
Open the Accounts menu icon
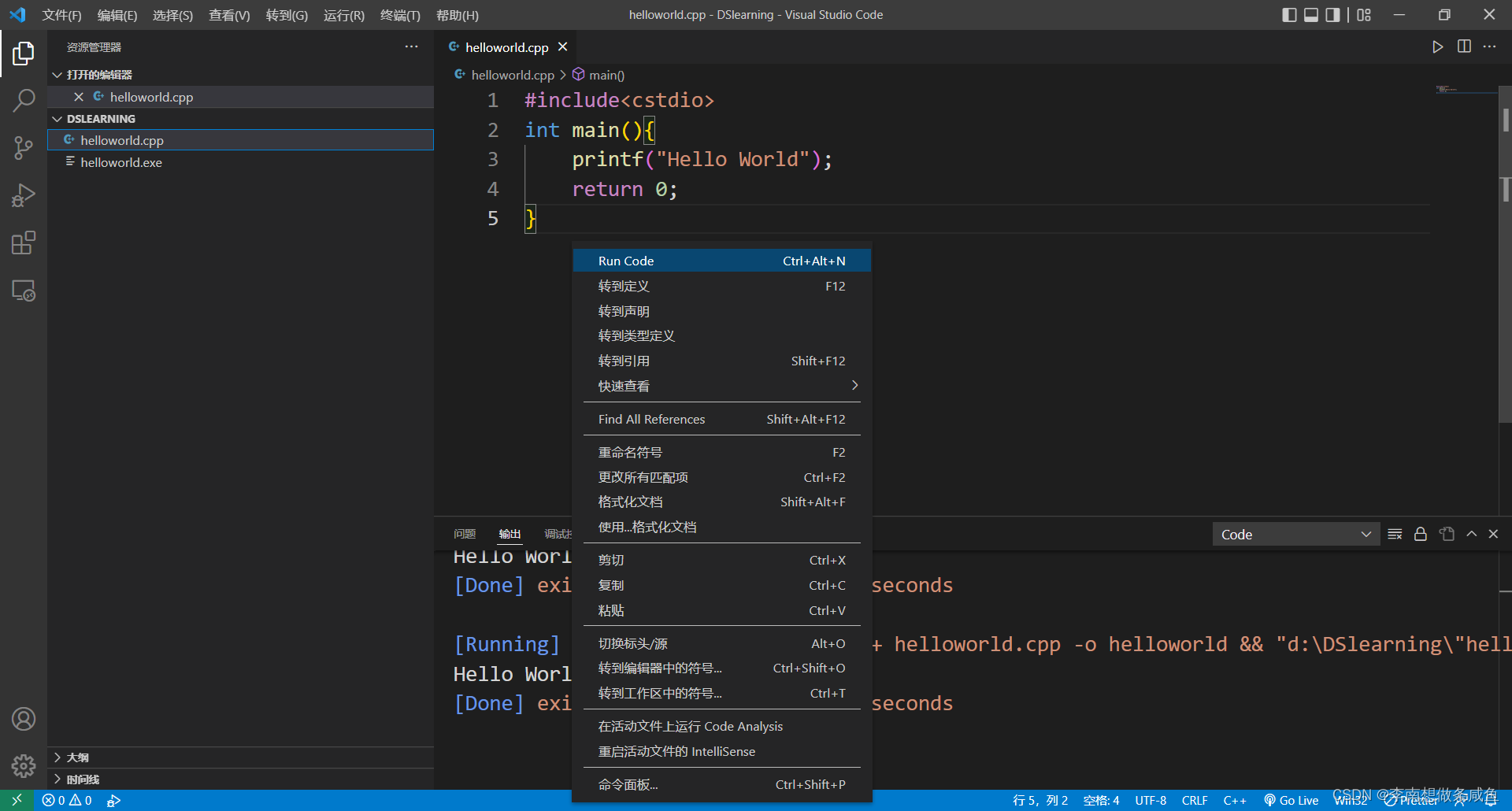point(24,719)
